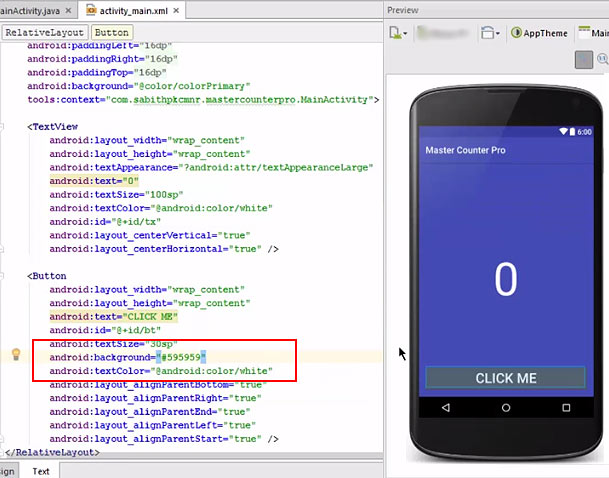Expand the configuration dropdown arrow in Preview
The height and width of the screenshot is (478, 609).
[x=406, y=34]
